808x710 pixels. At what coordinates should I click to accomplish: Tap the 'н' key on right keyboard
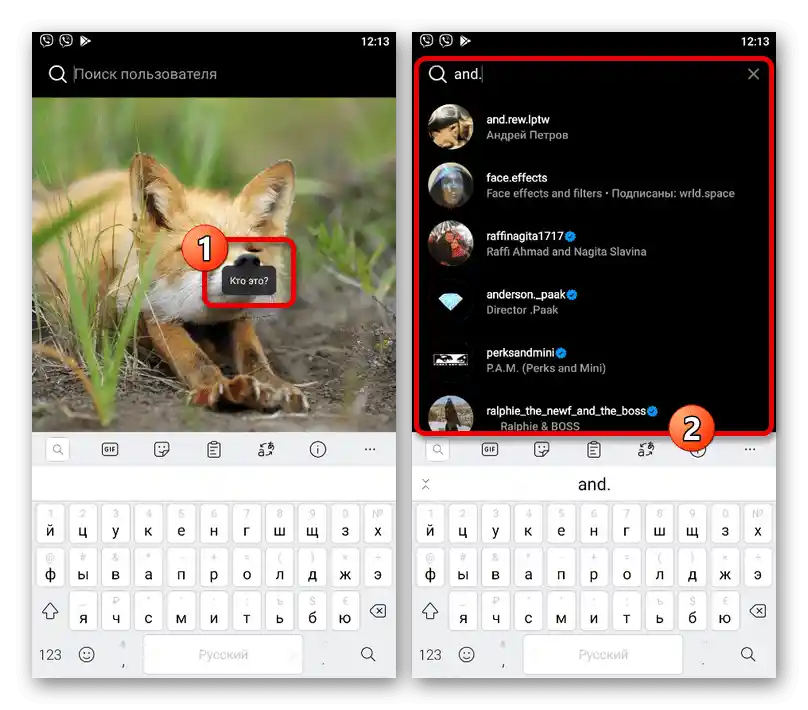(594, 524)
